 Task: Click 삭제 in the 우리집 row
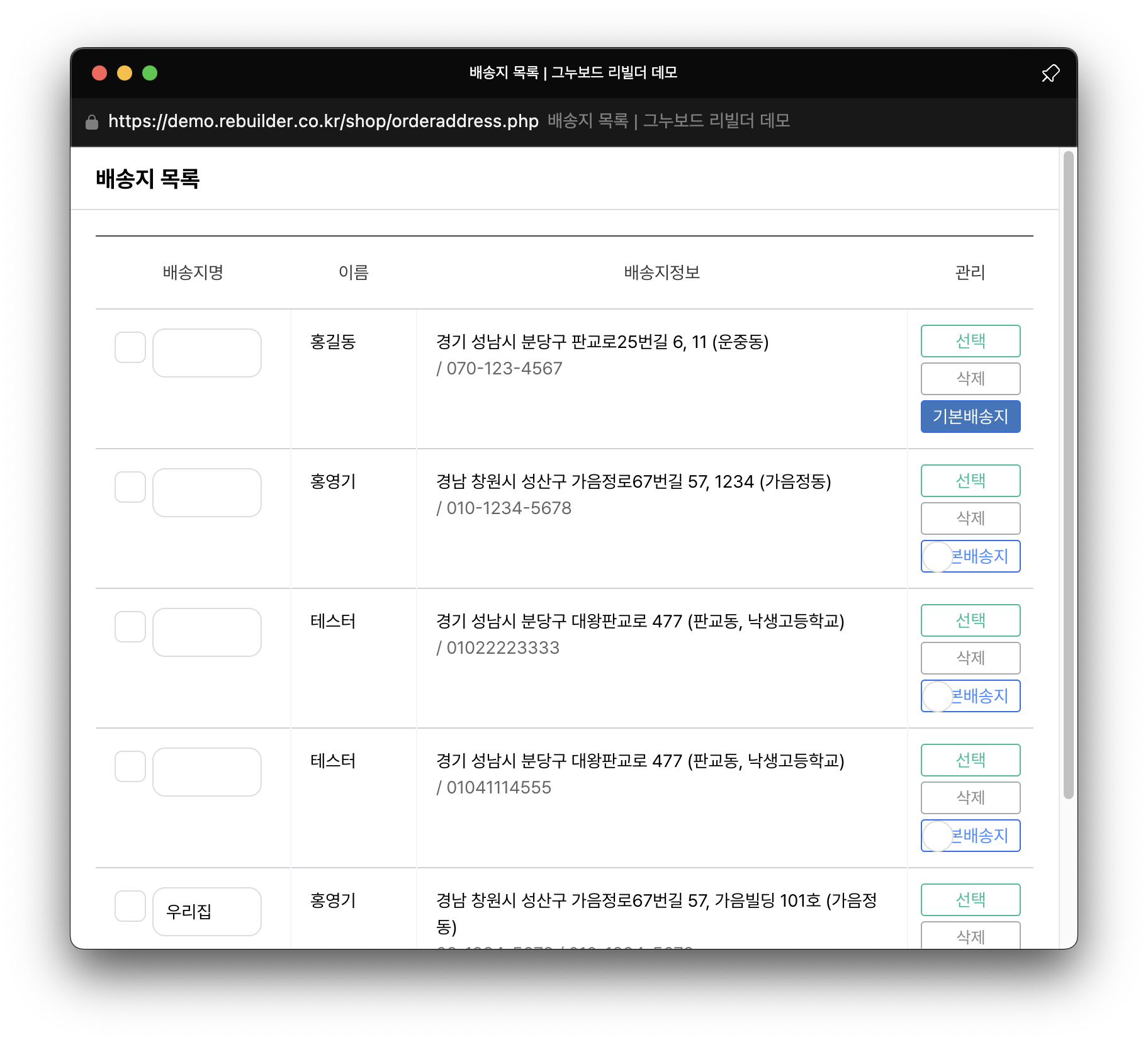click(x=971, y=936)
